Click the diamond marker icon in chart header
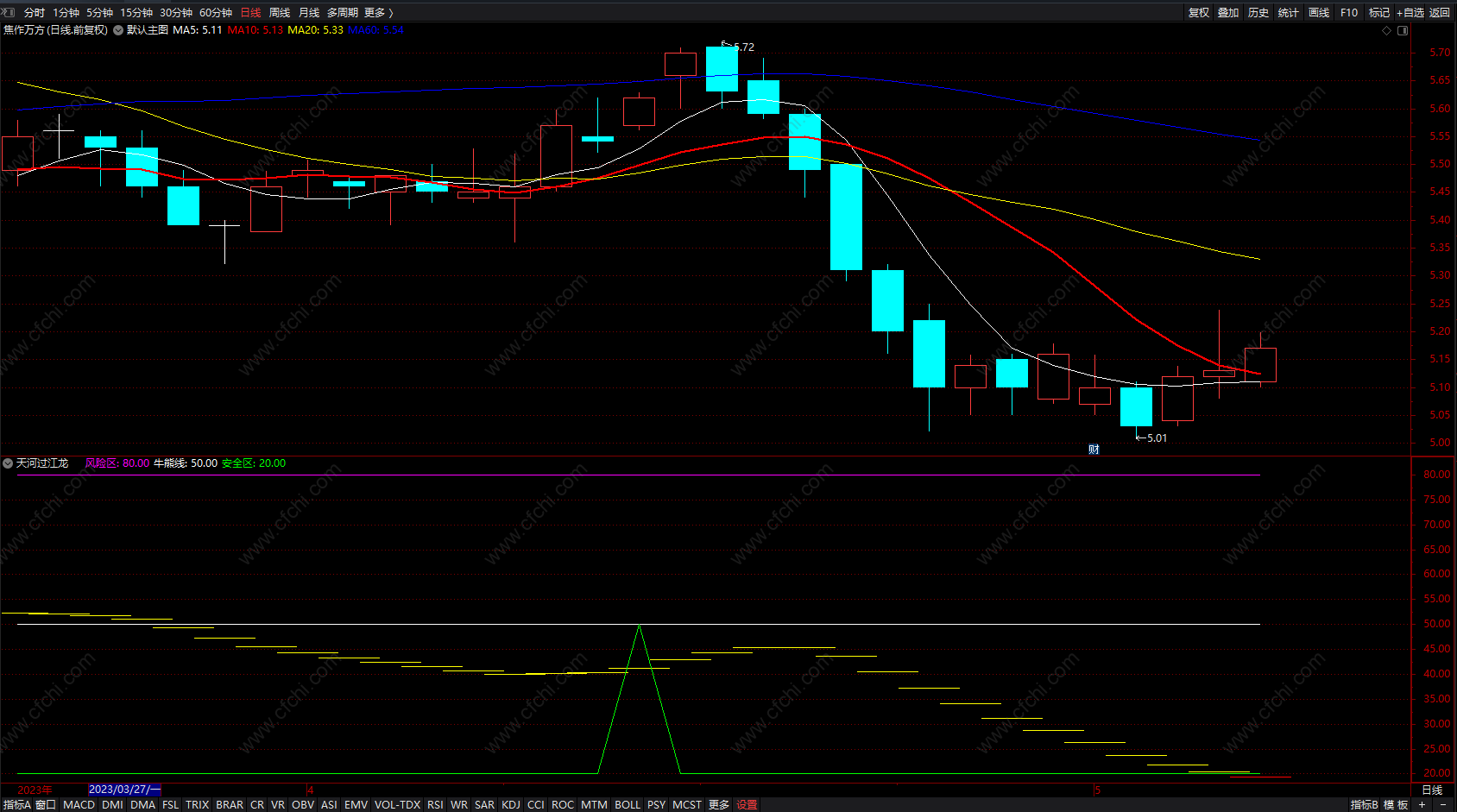 1387,30
